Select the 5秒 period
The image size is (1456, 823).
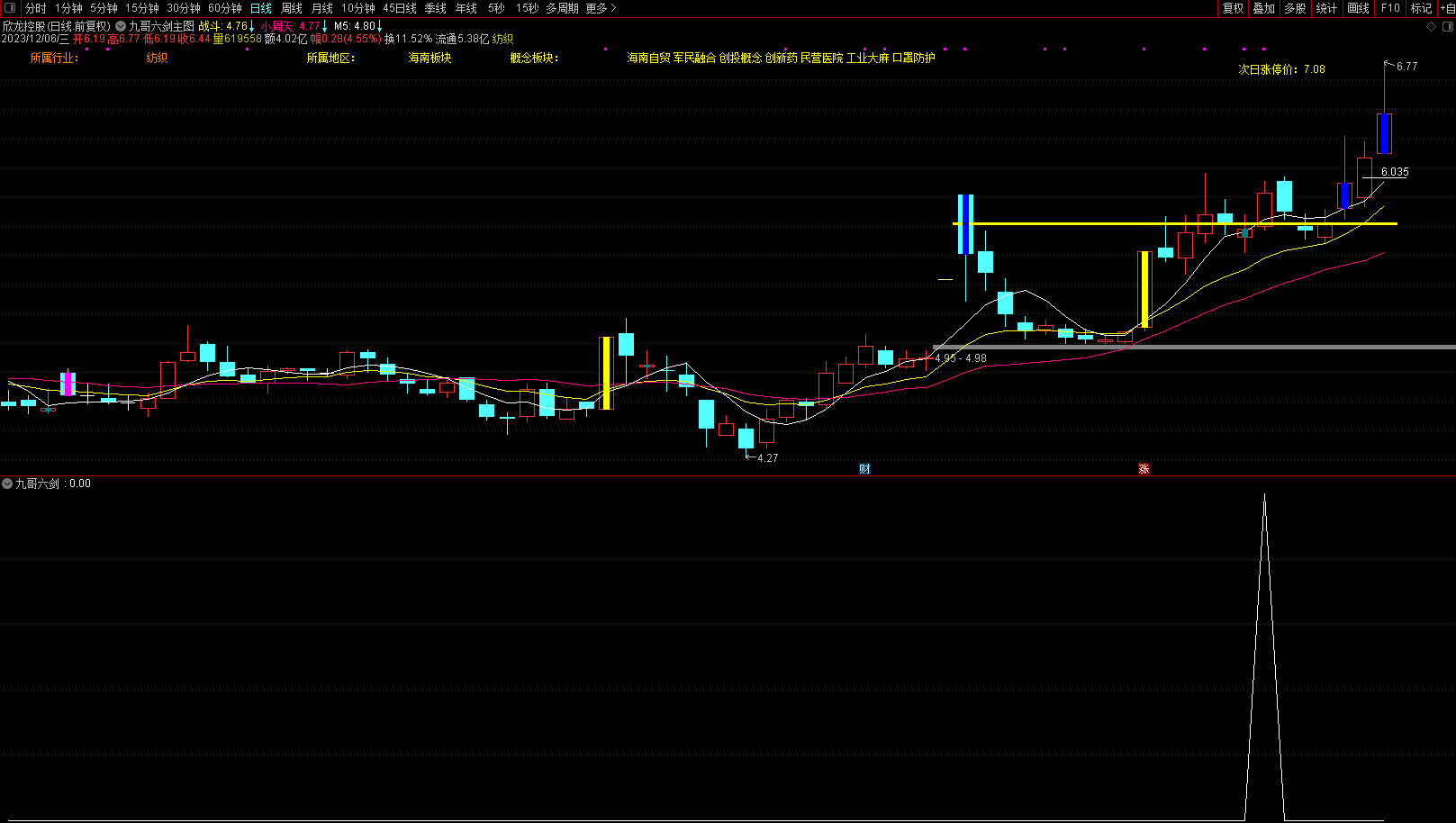[496, 8]
